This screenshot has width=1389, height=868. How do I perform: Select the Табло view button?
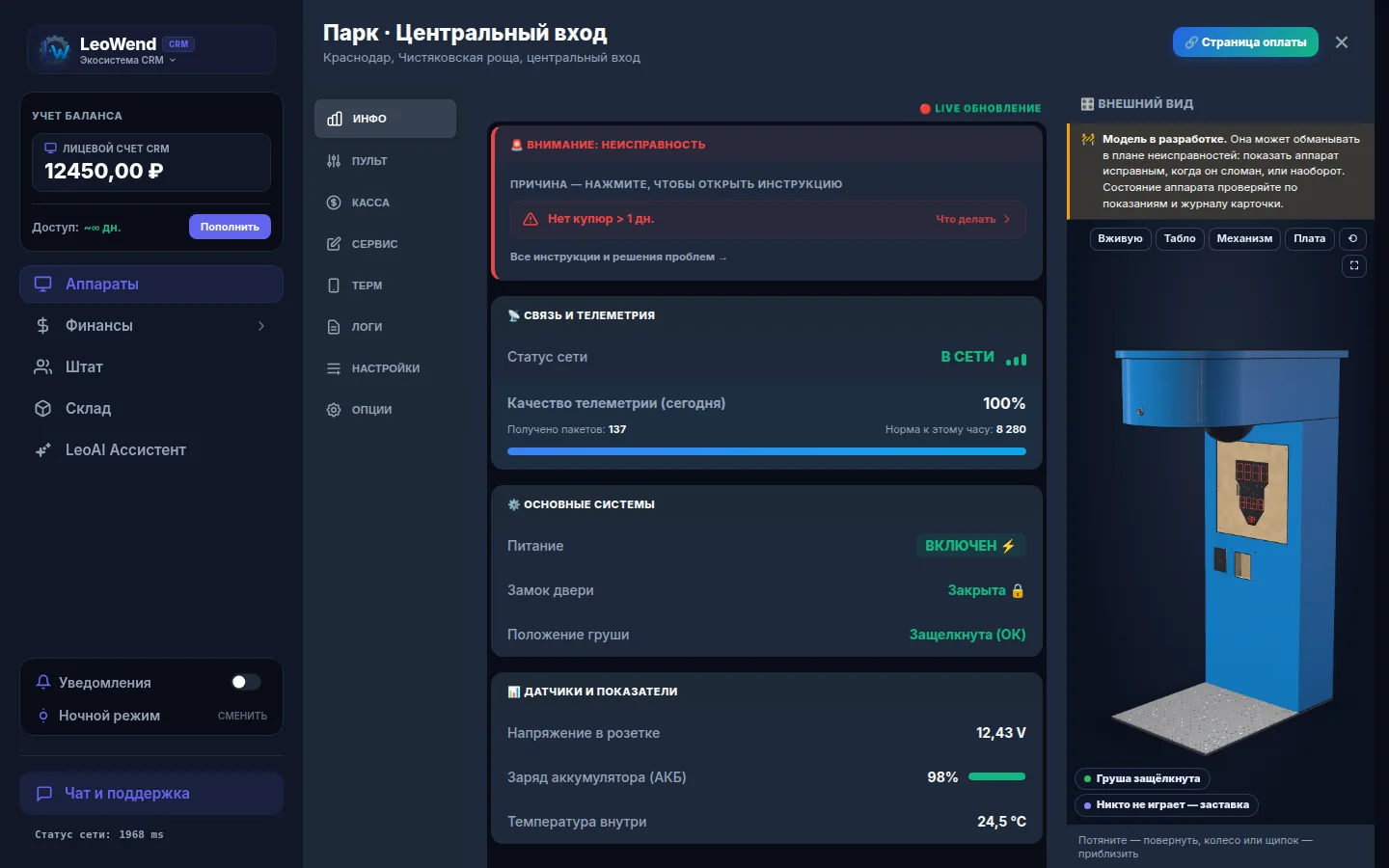coord(1180,238)
